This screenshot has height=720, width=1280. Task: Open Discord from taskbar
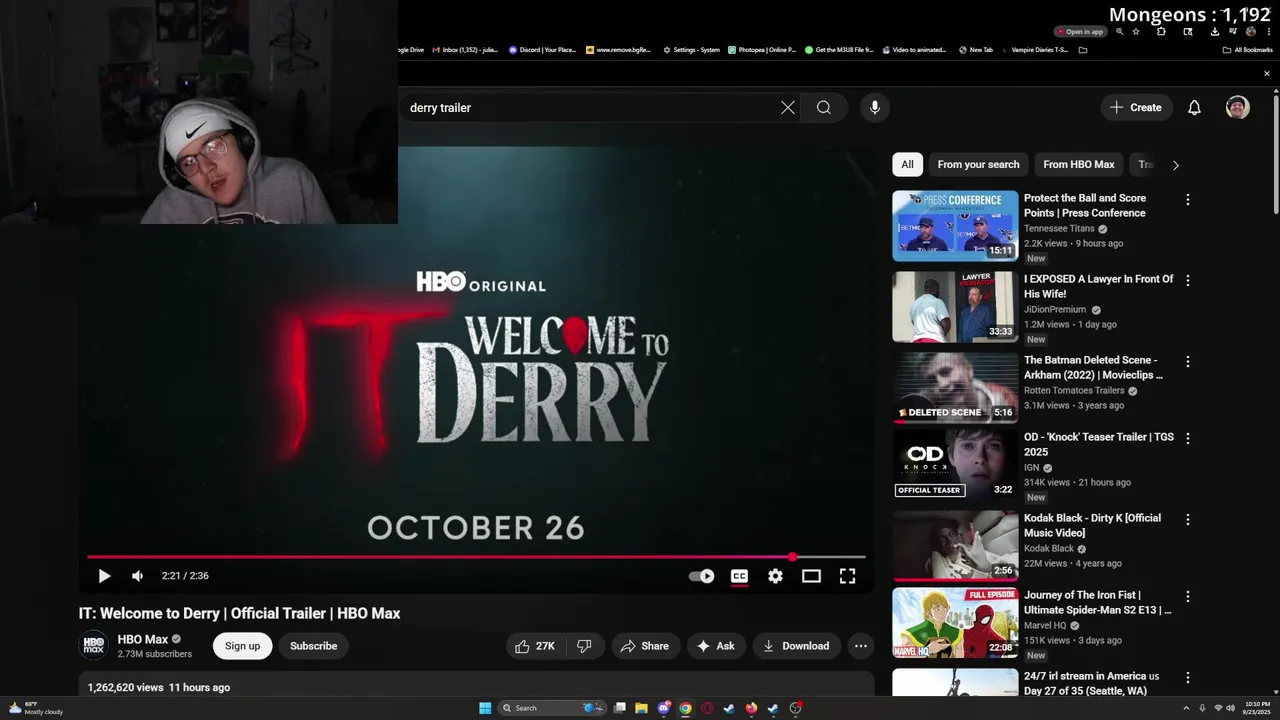tap(663, 708)
